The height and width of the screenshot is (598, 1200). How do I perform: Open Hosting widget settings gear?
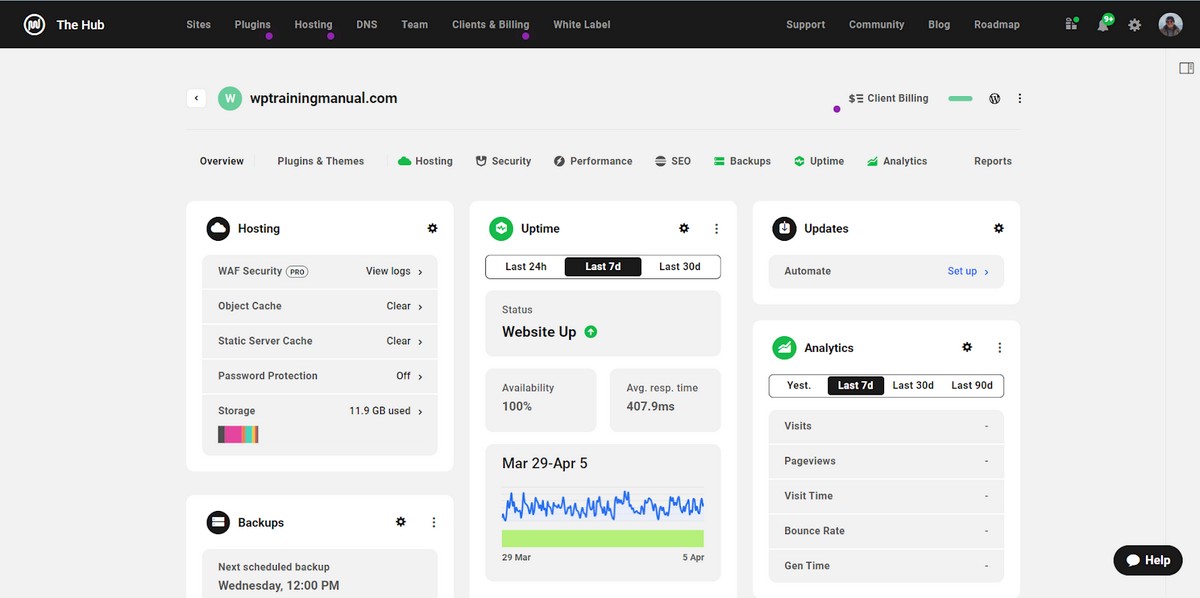tap(432, 228)
